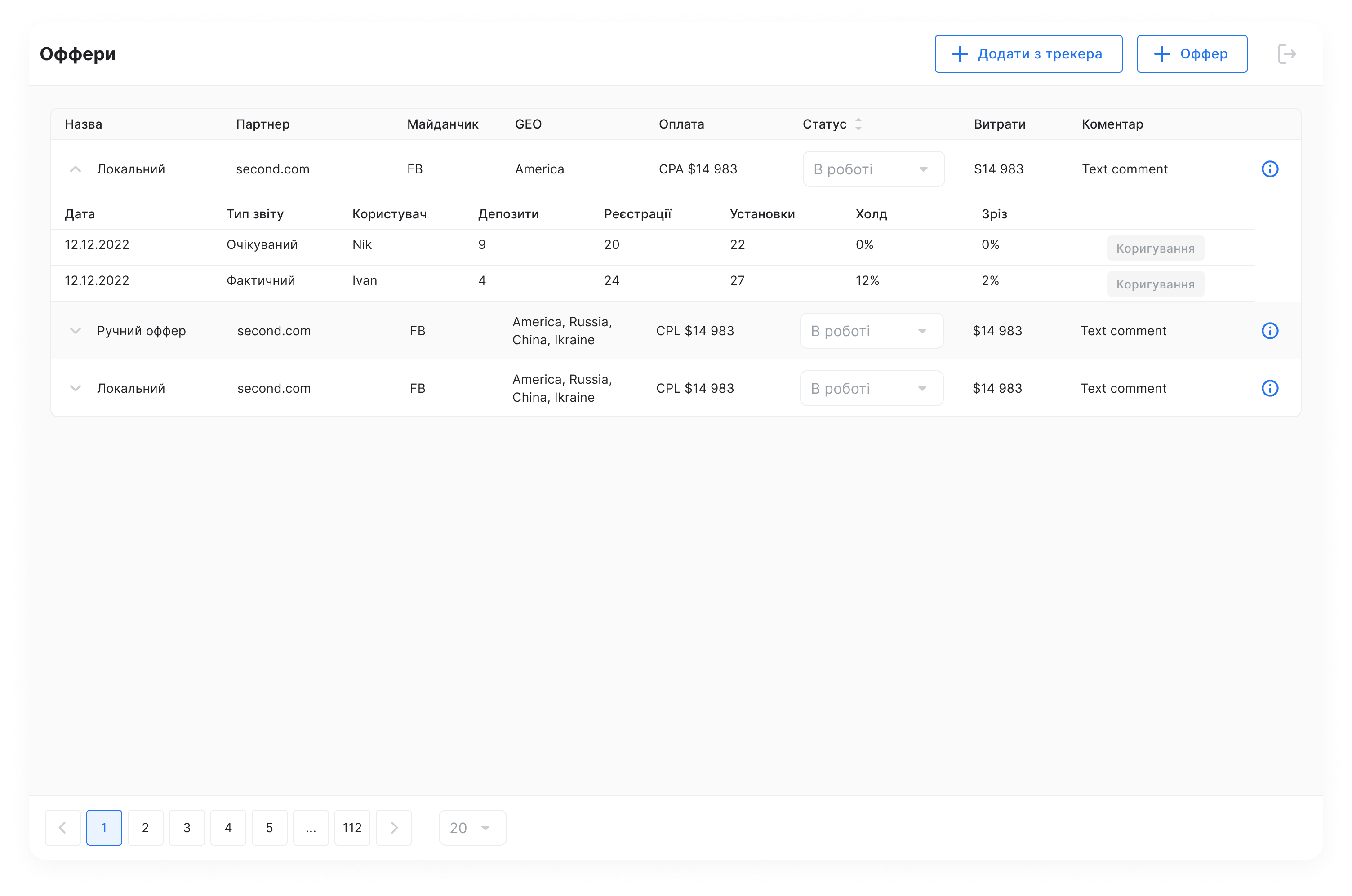The width and height of the screenshot is (1352, 896).
Task: Jump to last page 112
Action: pyautogui.click(x=352, y=827)
